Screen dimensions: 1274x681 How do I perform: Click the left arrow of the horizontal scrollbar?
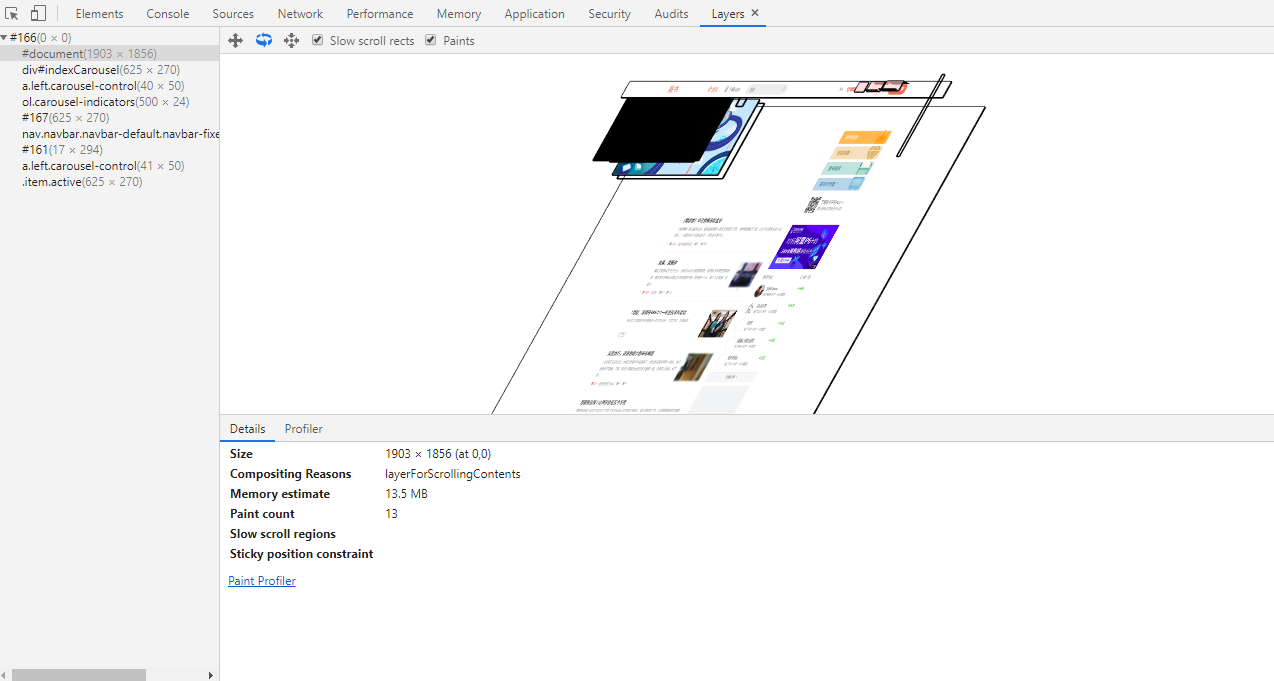tap(5, 675)
